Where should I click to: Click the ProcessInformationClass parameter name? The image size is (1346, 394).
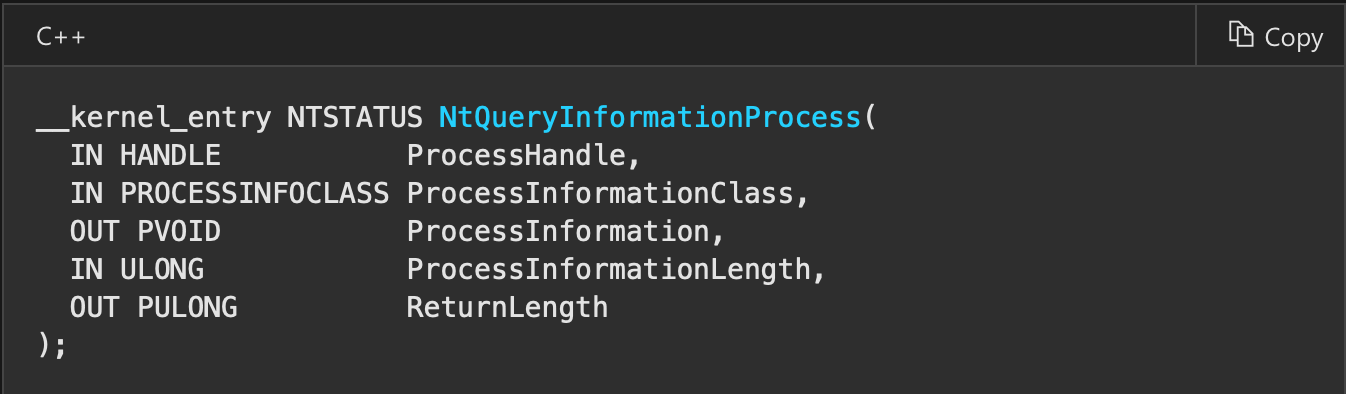pos(599,194)
